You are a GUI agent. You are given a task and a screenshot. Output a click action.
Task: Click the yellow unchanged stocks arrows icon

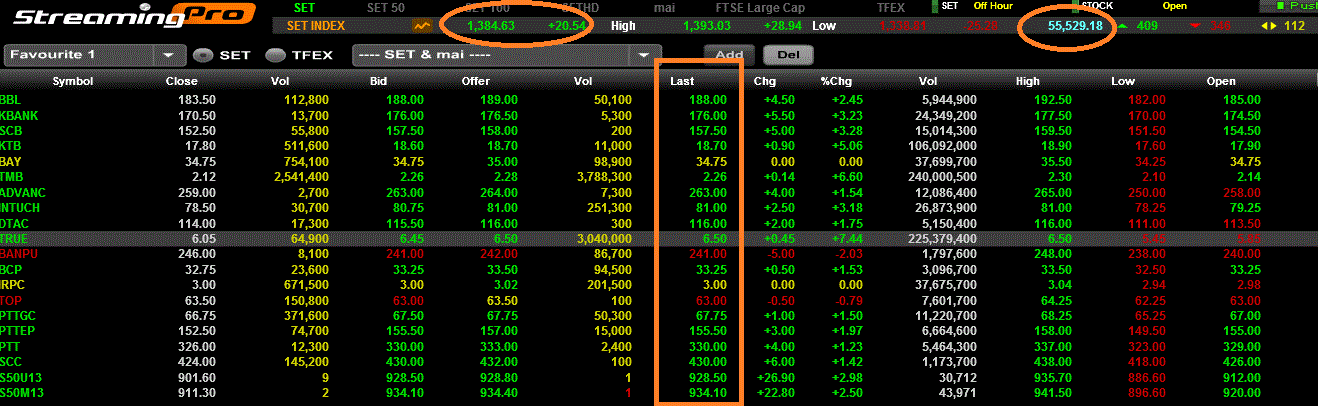(x=1267, y=26)
